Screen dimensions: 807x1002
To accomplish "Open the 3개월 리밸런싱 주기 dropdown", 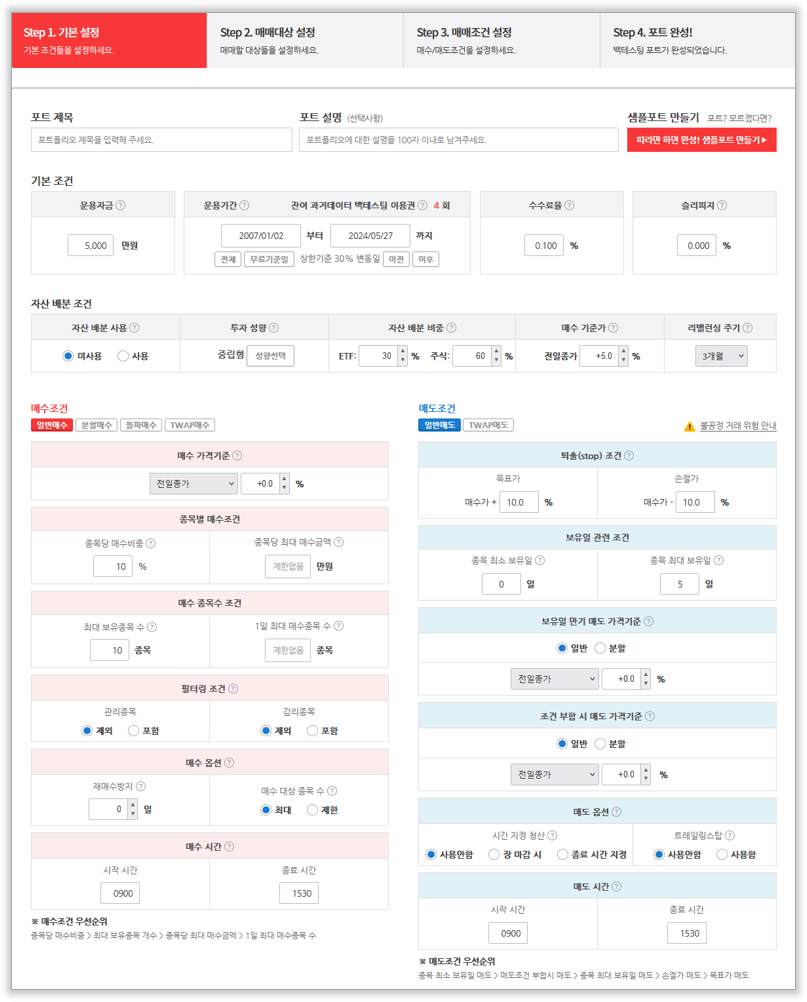I will (x=721, y=356).
